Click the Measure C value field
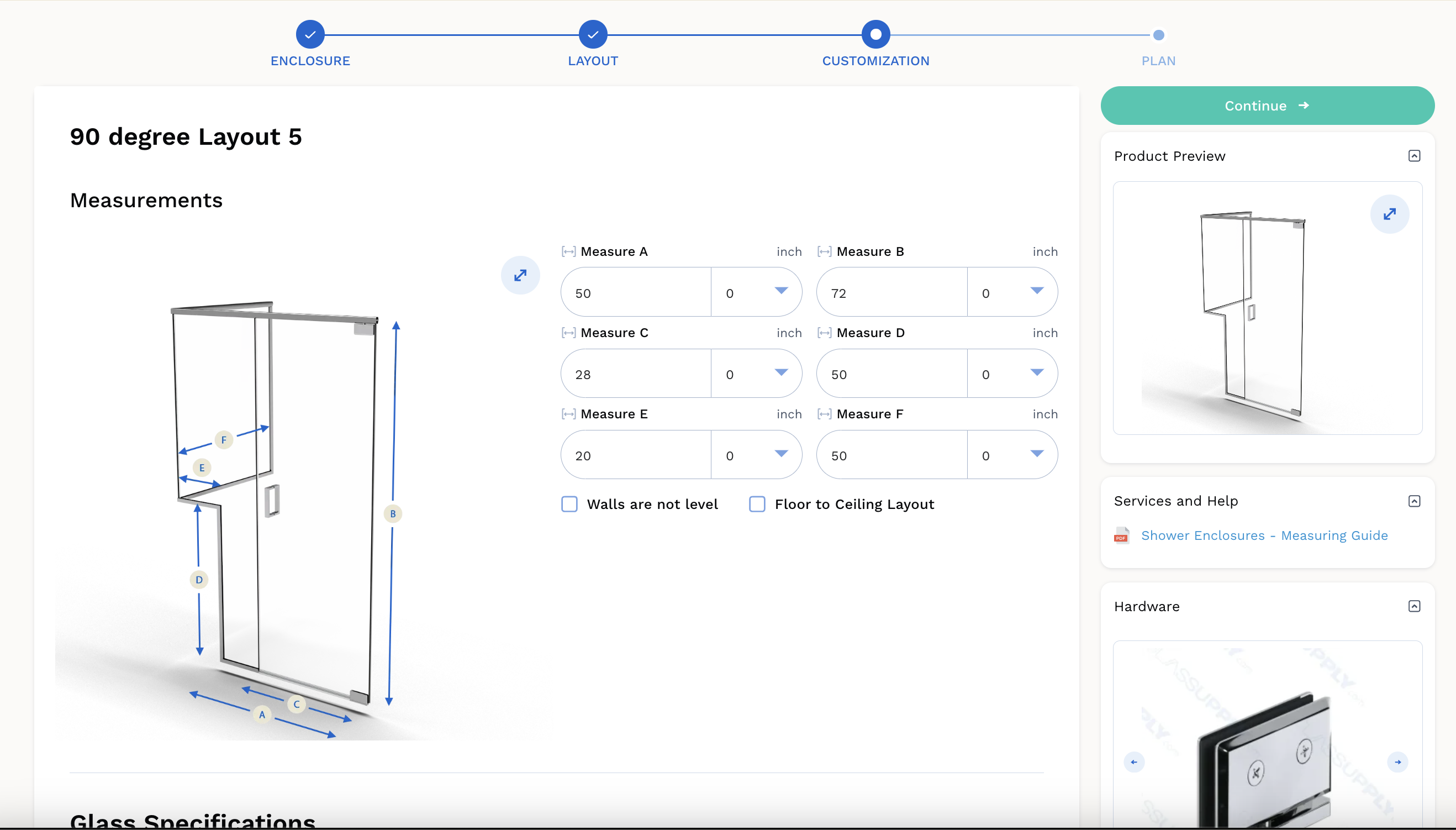The image size is (1456, 830). (x=636, y=374)
